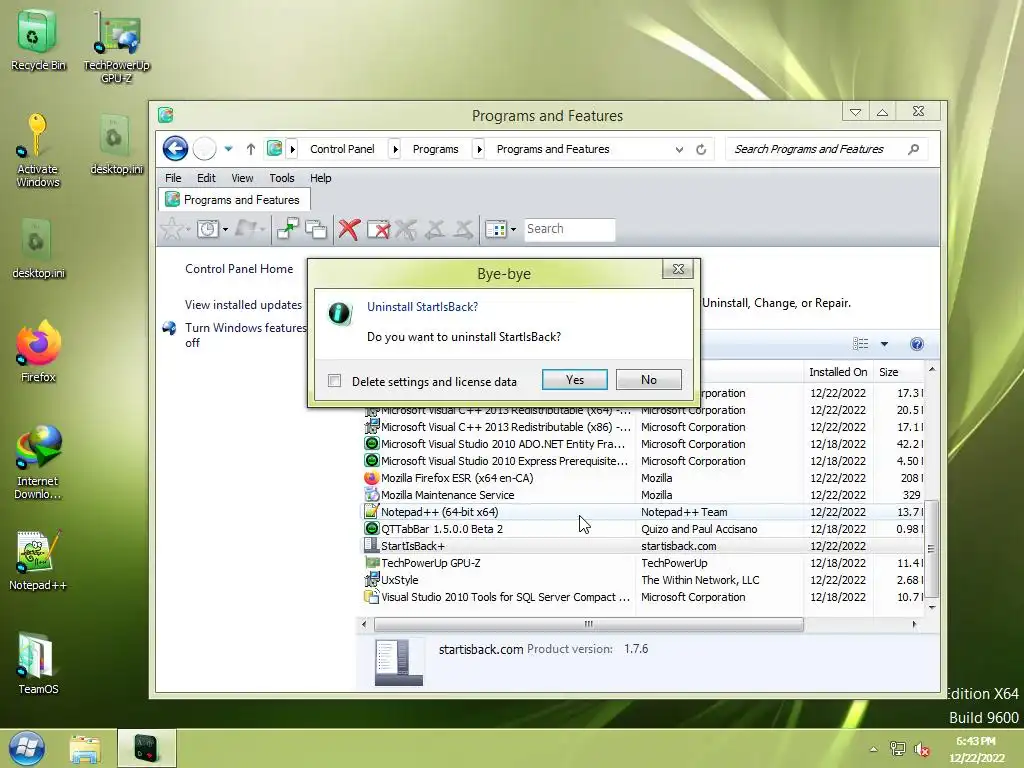Open the Help menu
The height and width of the screenshot is (768, 1024).
pyautogui.click(x=321, y=178)
